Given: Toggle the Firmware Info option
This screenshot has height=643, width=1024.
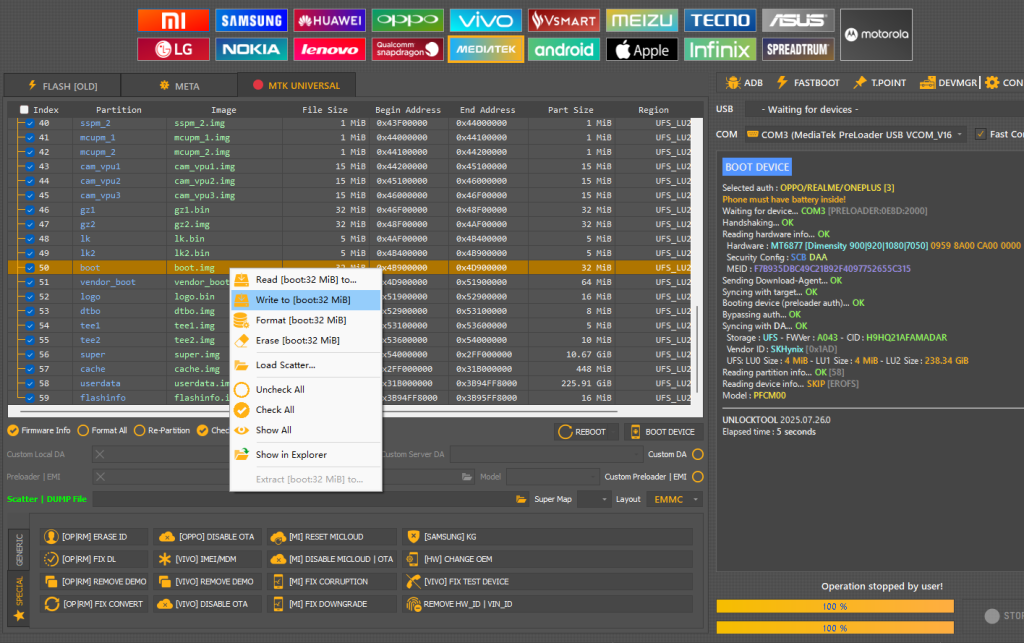Looking at the screenshot, I should click(39, 431).
